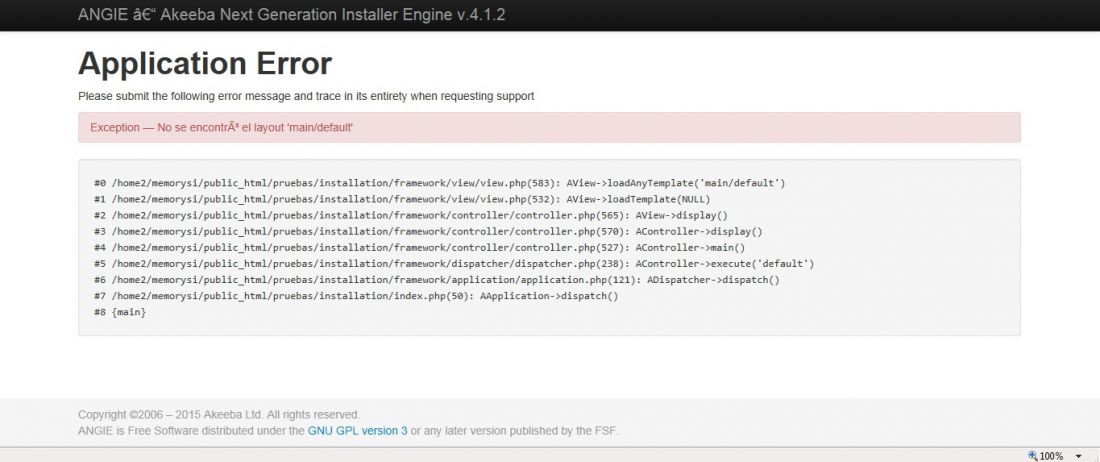Click stack trace line #0 loadAnyTemplate

click(439, 183)
